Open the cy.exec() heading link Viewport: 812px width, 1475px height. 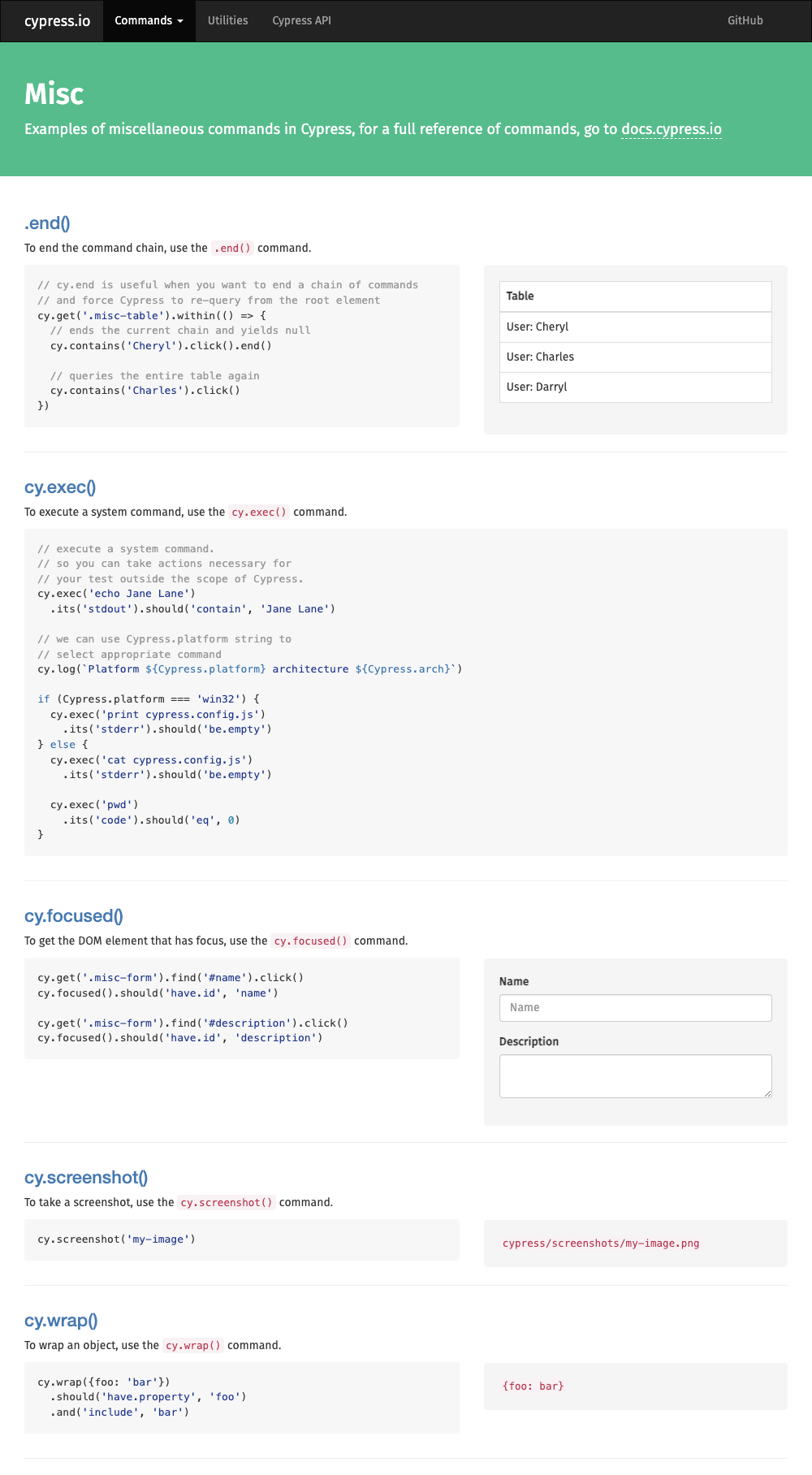60,487
